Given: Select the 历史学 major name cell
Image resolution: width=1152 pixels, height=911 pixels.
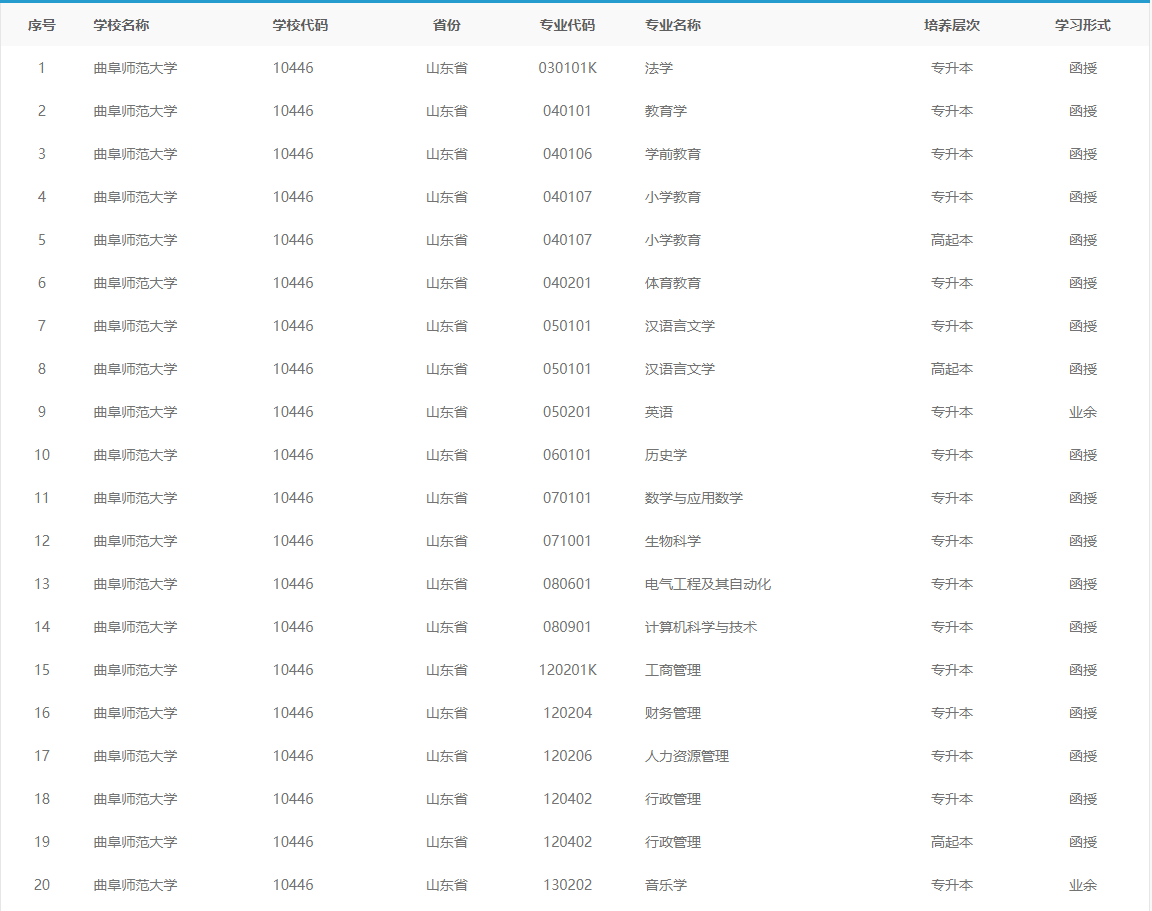Looking at the screenshot, I should click(x=666, y=455).
